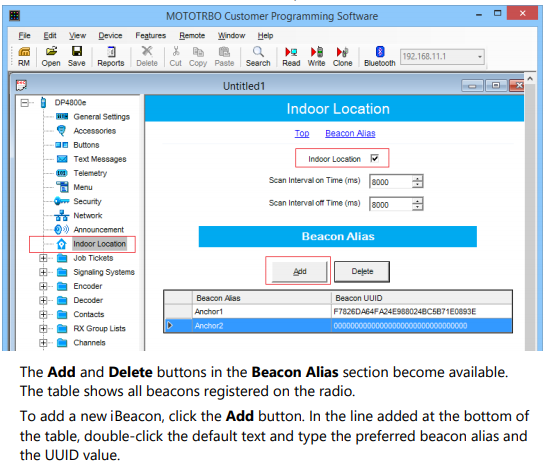Select the Anchor1 beacon alias cell
545x467 pixels.
[262, 312]
